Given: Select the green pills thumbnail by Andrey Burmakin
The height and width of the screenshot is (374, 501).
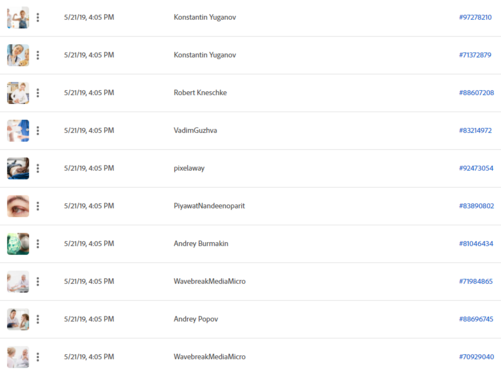Looking at the screenshot, I should click(x=18, y=244).
